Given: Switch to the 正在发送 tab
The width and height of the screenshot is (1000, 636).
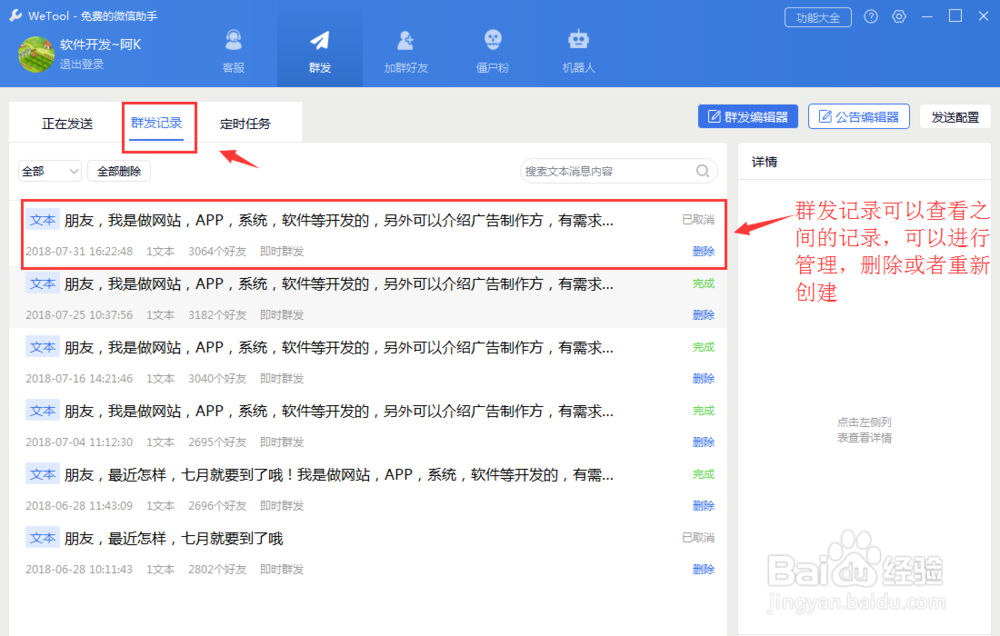Looking at the screenshot, I should (x=67, y=124).
